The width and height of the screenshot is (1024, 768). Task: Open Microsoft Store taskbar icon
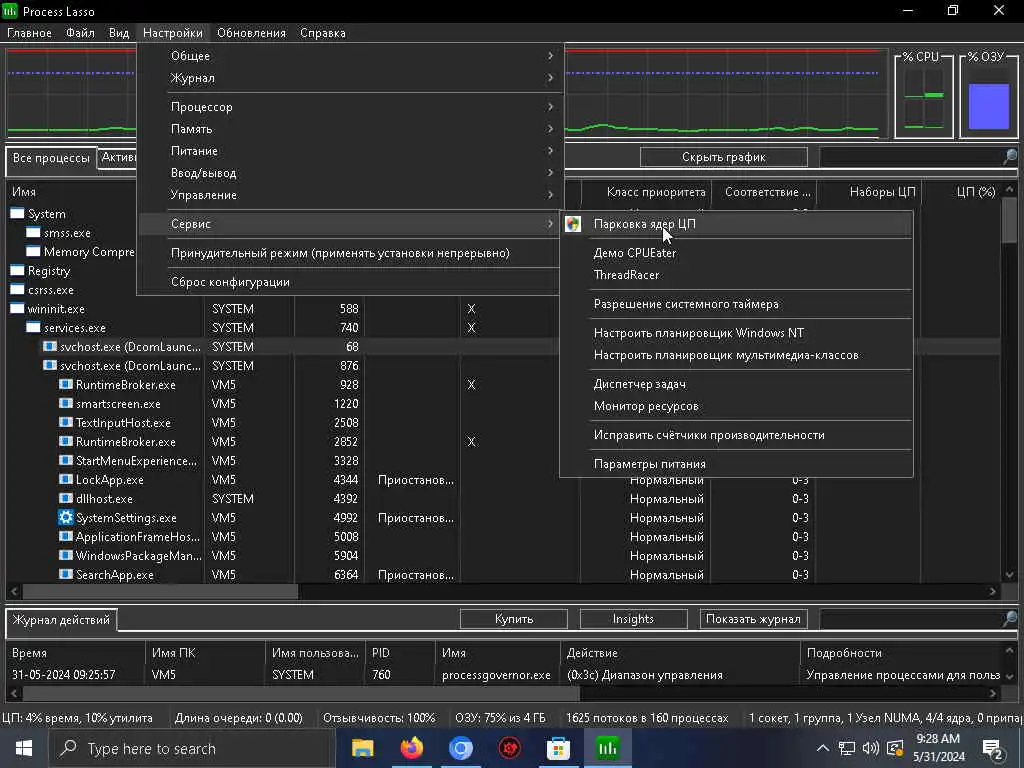(x=558, y=748)
